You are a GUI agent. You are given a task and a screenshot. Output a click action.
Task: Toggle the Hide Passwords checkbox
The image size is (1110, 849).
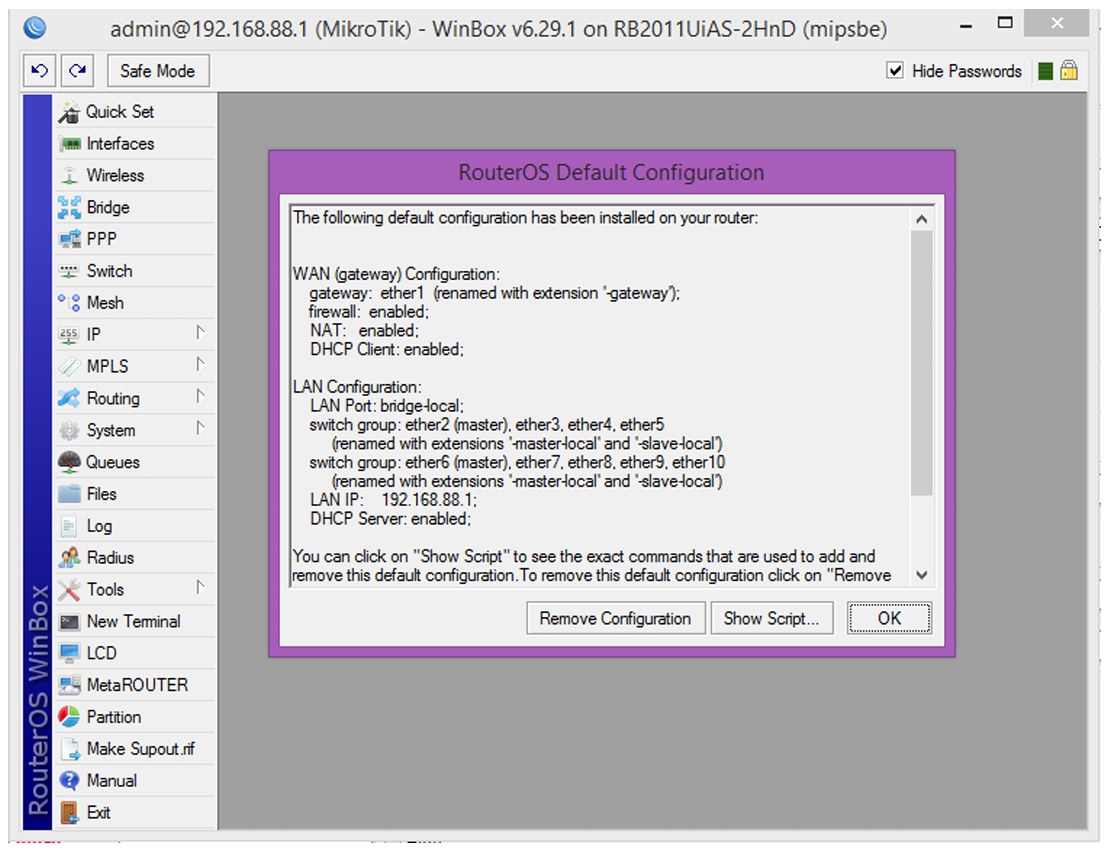[x=896, y=71]
